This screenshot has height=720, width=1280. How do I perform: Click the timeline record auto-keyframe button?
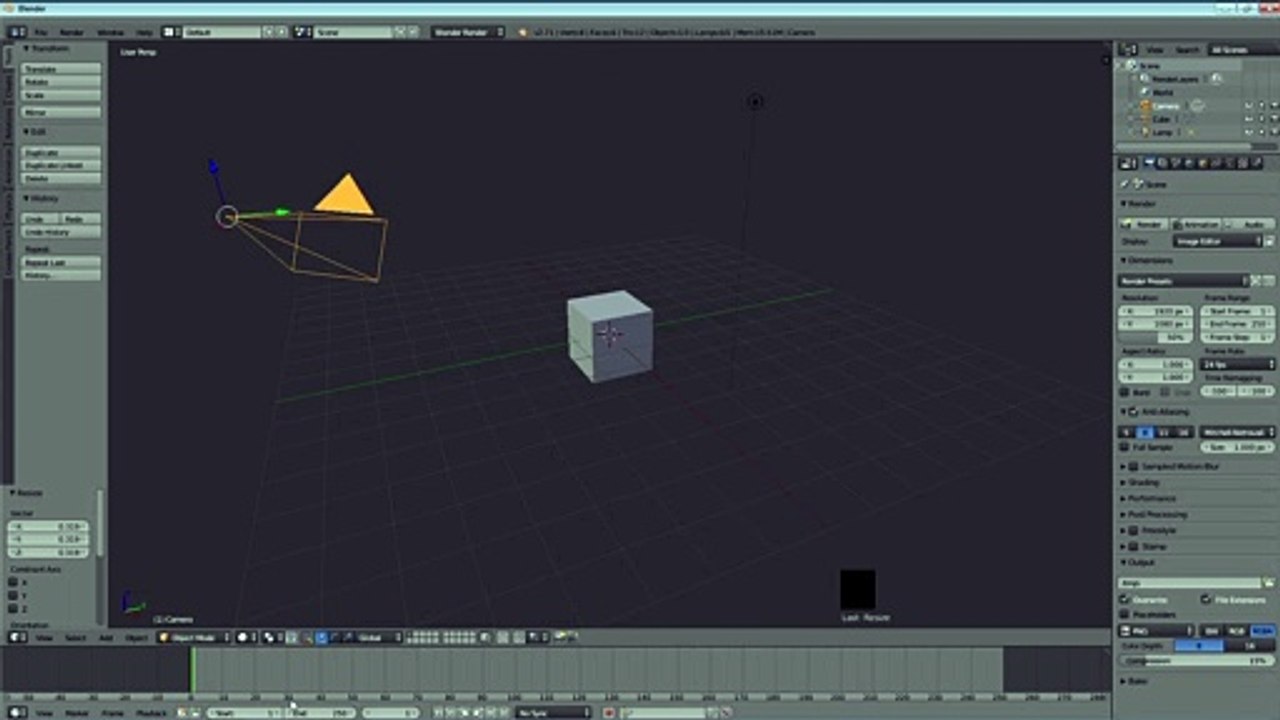tap(608, 713)
